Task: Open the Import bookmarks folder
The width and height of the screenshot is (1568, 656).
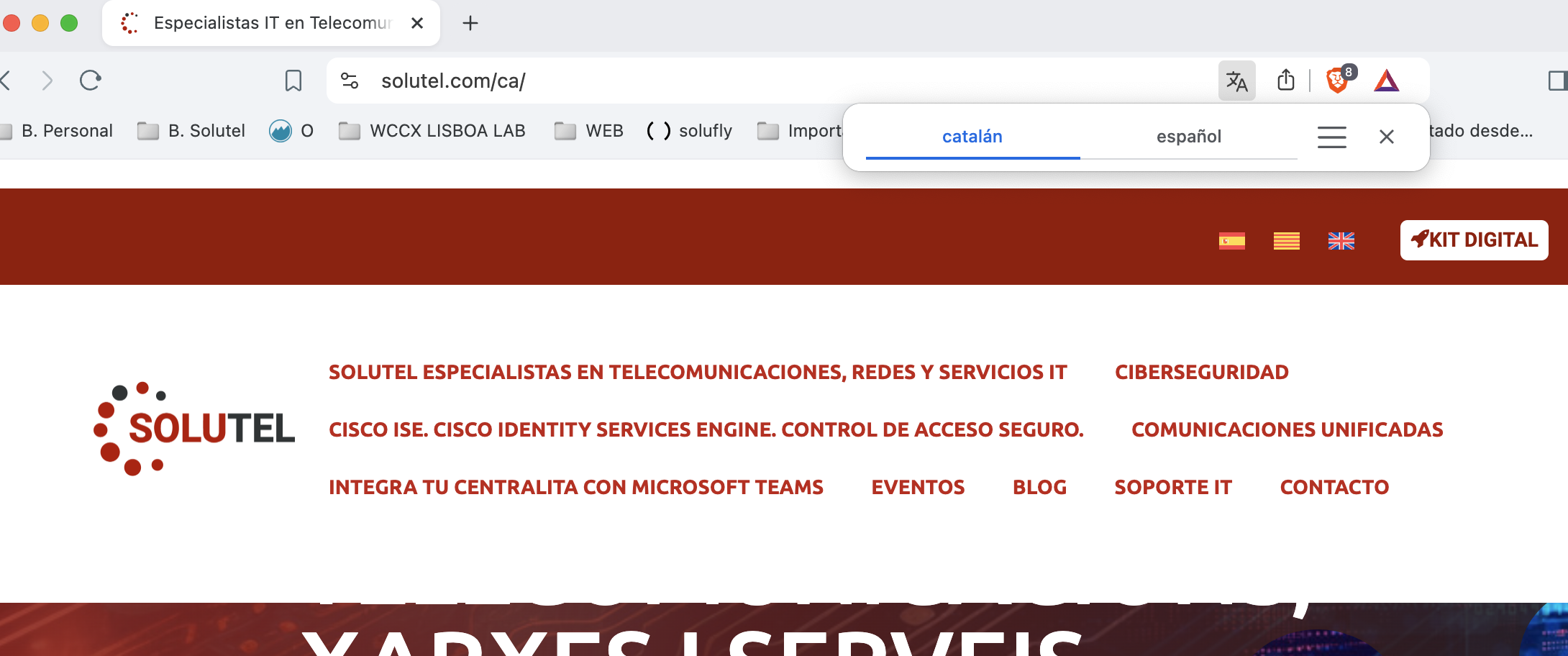Action: coord(800,131)
